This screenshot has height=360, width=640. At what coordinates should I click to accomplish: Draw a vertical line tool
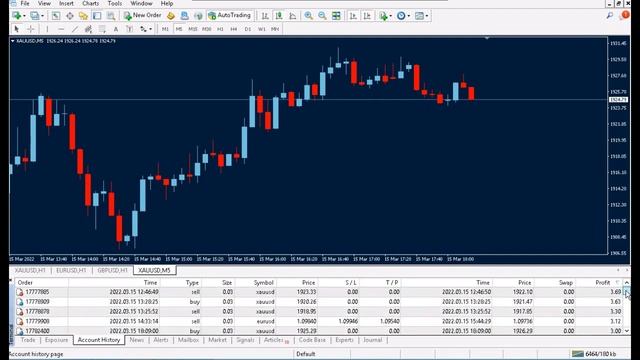coord(47,29)
